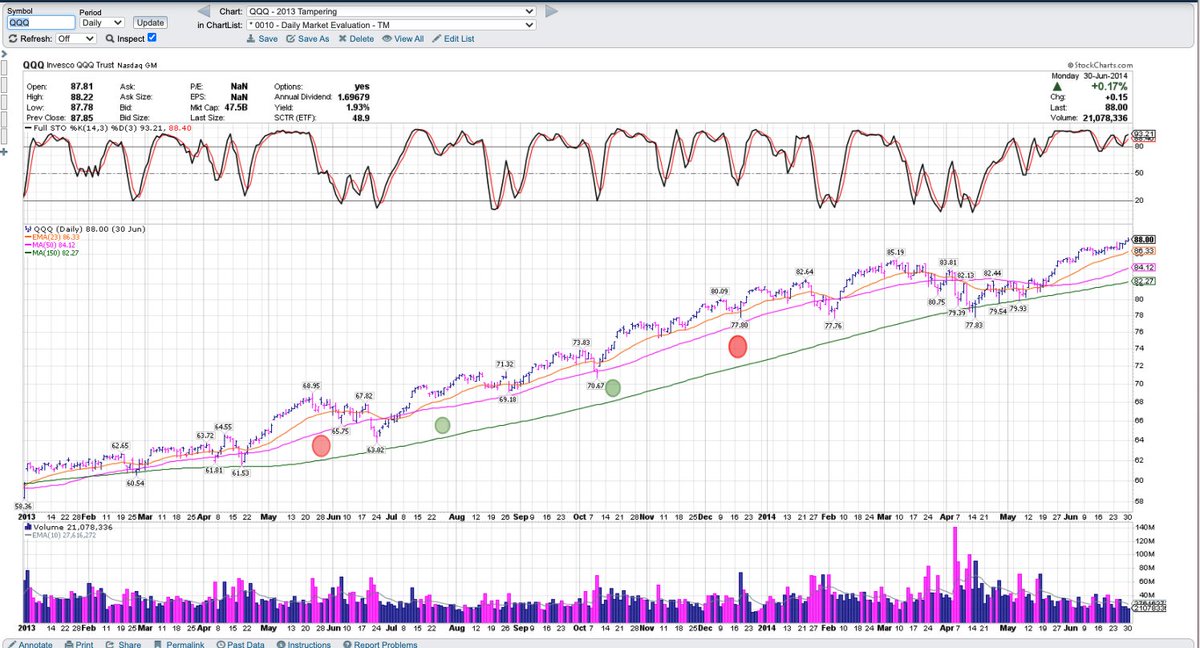This screenshot has width=1200, height=648.
Task: Click the 71.32 price label
Action: (505, 364)
